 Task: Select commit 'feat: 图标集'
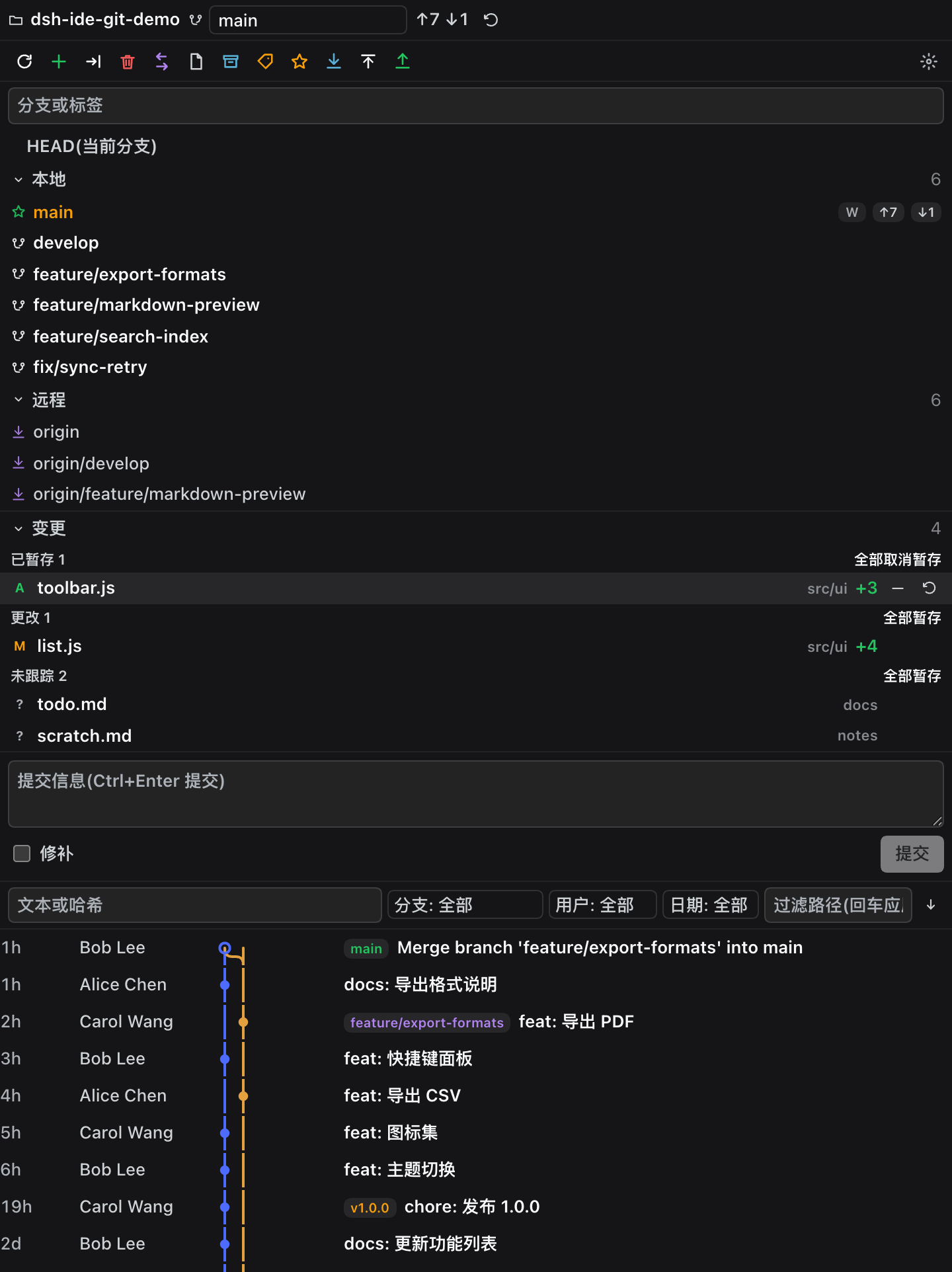coord(476,1133)
